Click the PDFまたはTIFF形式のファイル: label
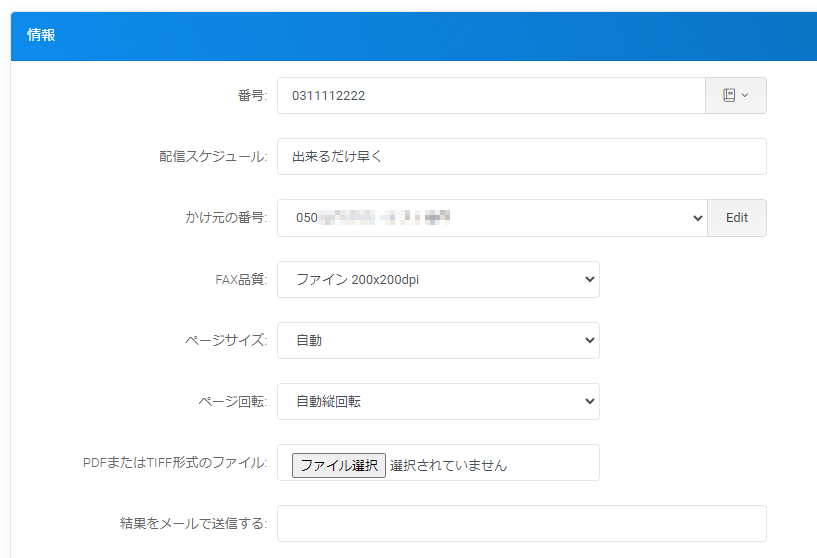 (175, 463)
